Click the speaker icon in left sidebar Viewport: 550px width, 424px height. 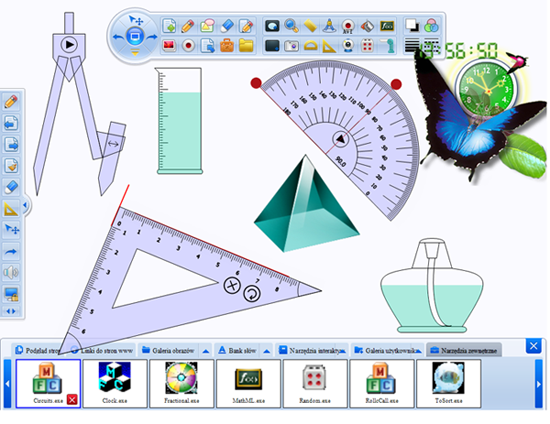click(11, 272)
